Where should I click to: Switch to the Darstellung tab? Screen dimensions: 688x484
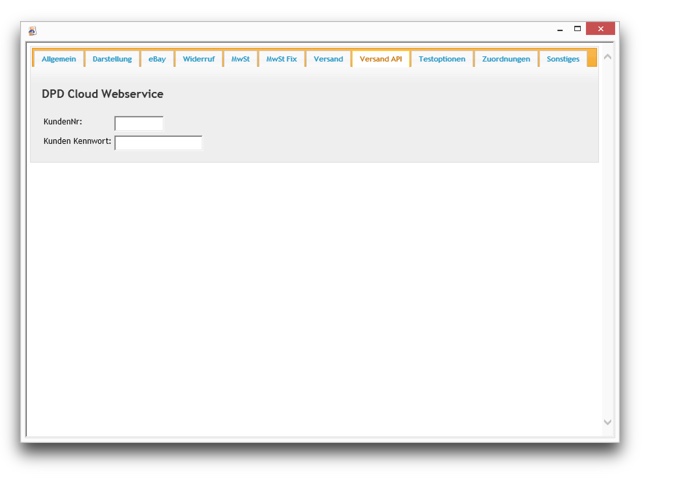(112, 59)
